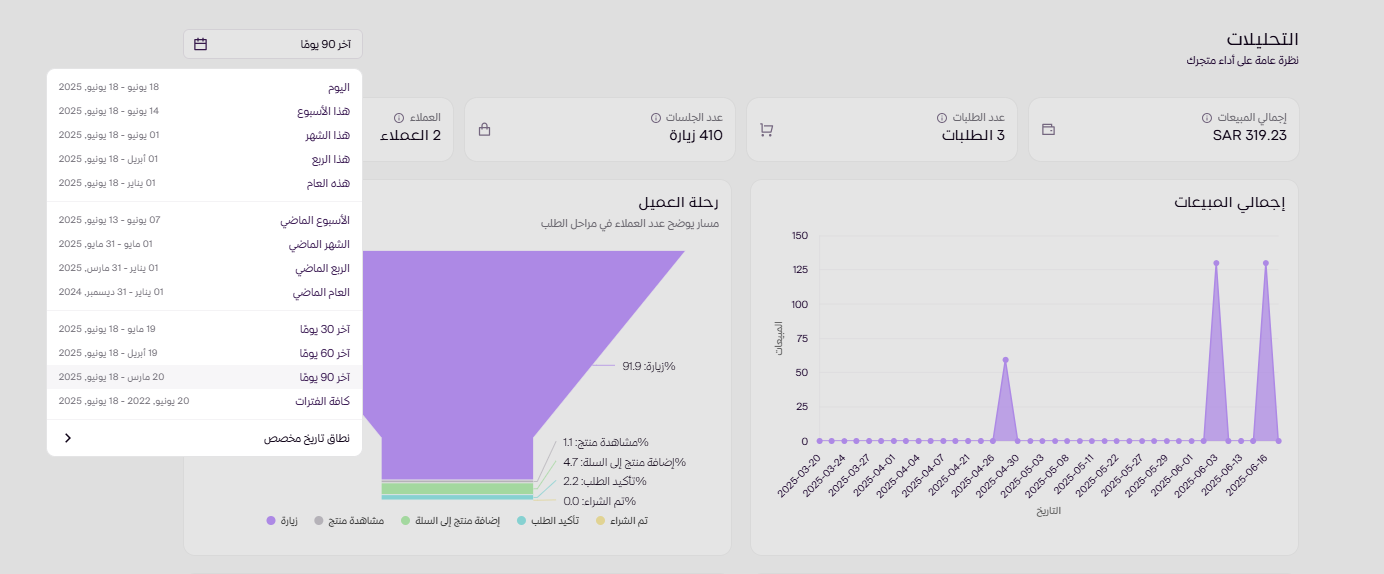
Task: Click the shopping cart icon in orders card
Action: point(767,130)
